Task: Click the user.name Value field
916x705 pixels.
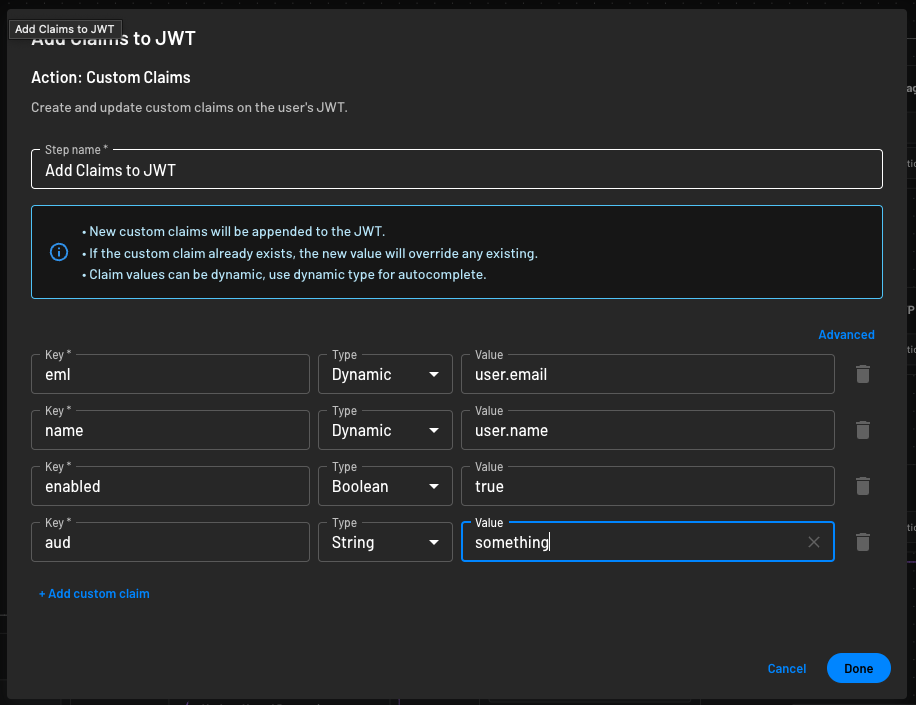Action: tap(647, 430)
